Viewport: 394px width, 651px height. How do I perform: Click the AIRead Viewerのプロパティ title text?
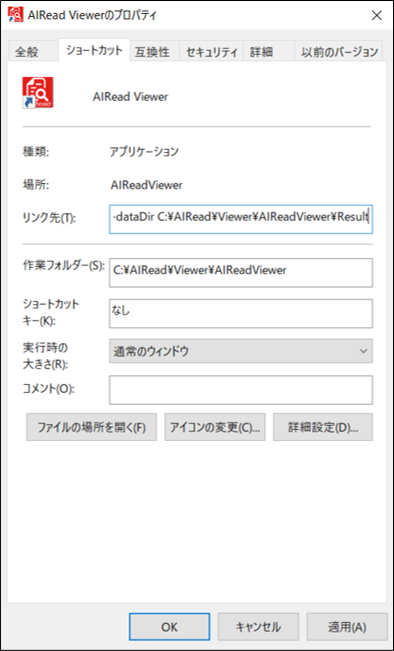pyautogui.click(x=92, y=16)
